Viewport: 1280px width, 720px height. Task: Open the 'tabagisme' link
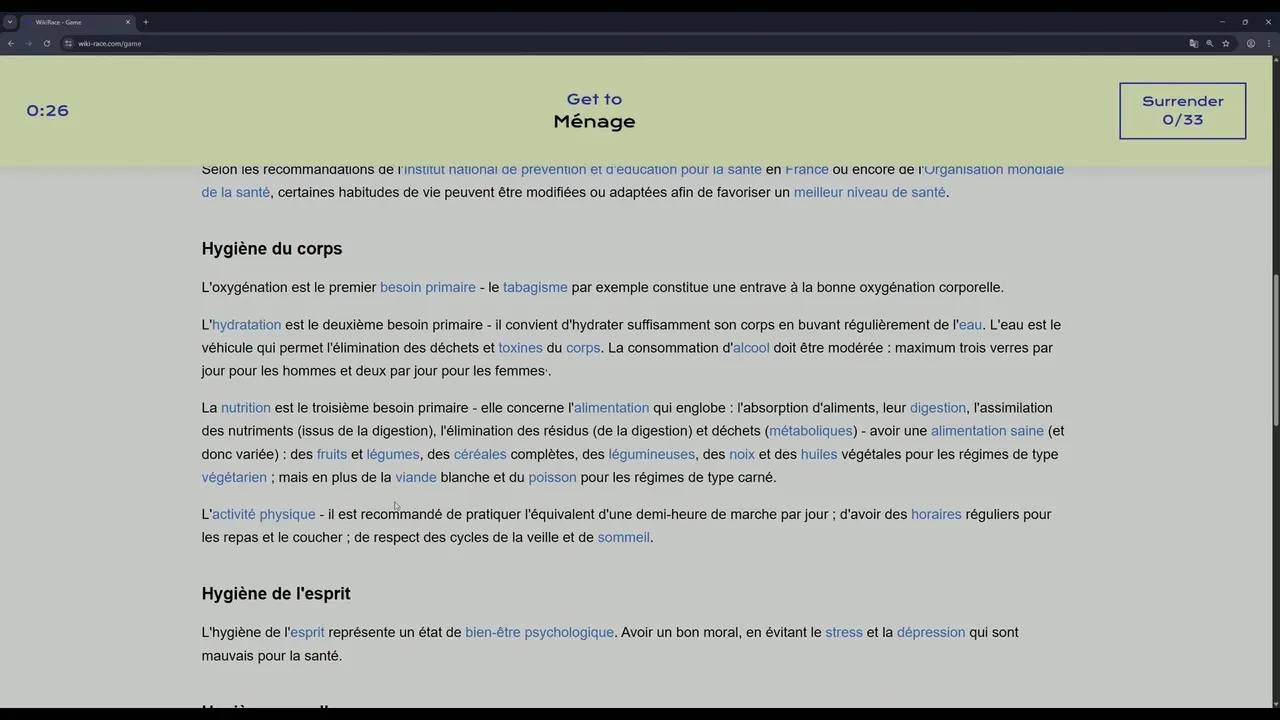click(x=535, y=287)
